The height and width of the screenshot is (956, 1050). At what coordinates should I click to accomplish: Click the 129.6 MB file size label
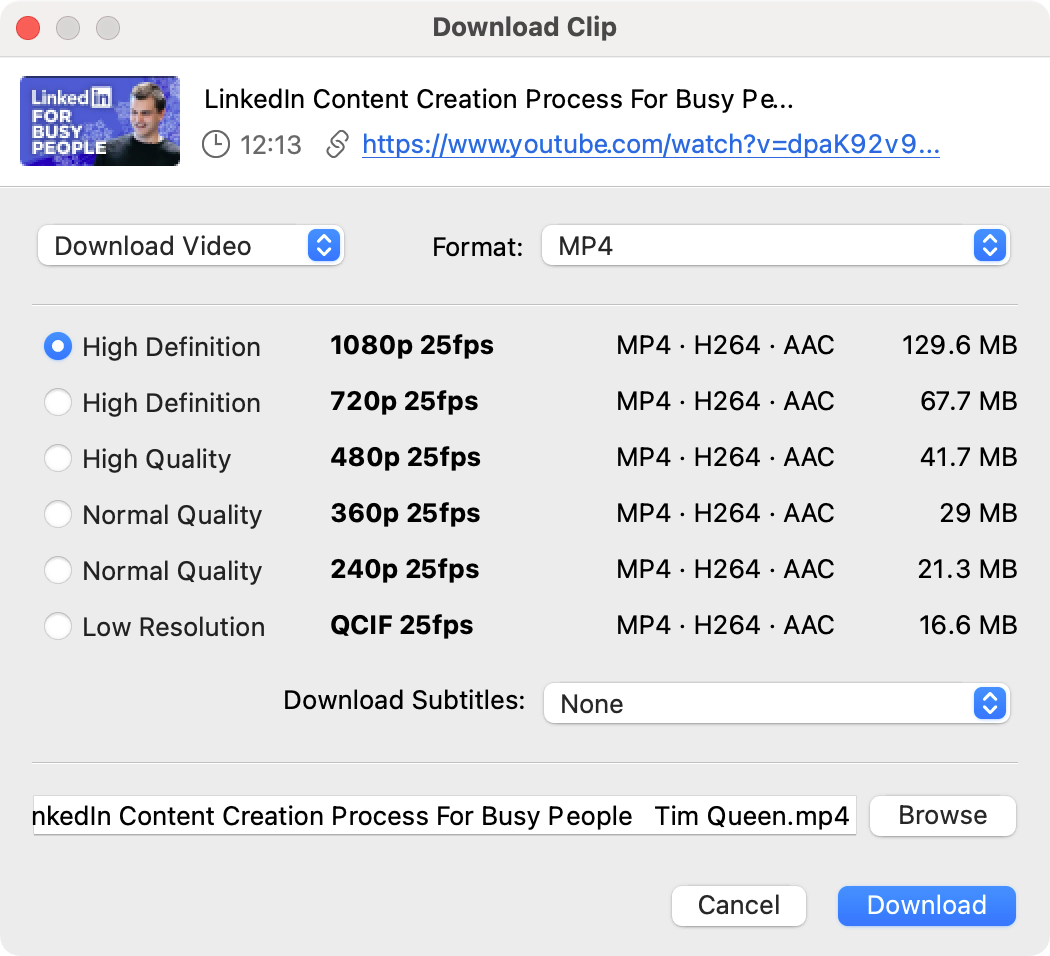point(959,347)
